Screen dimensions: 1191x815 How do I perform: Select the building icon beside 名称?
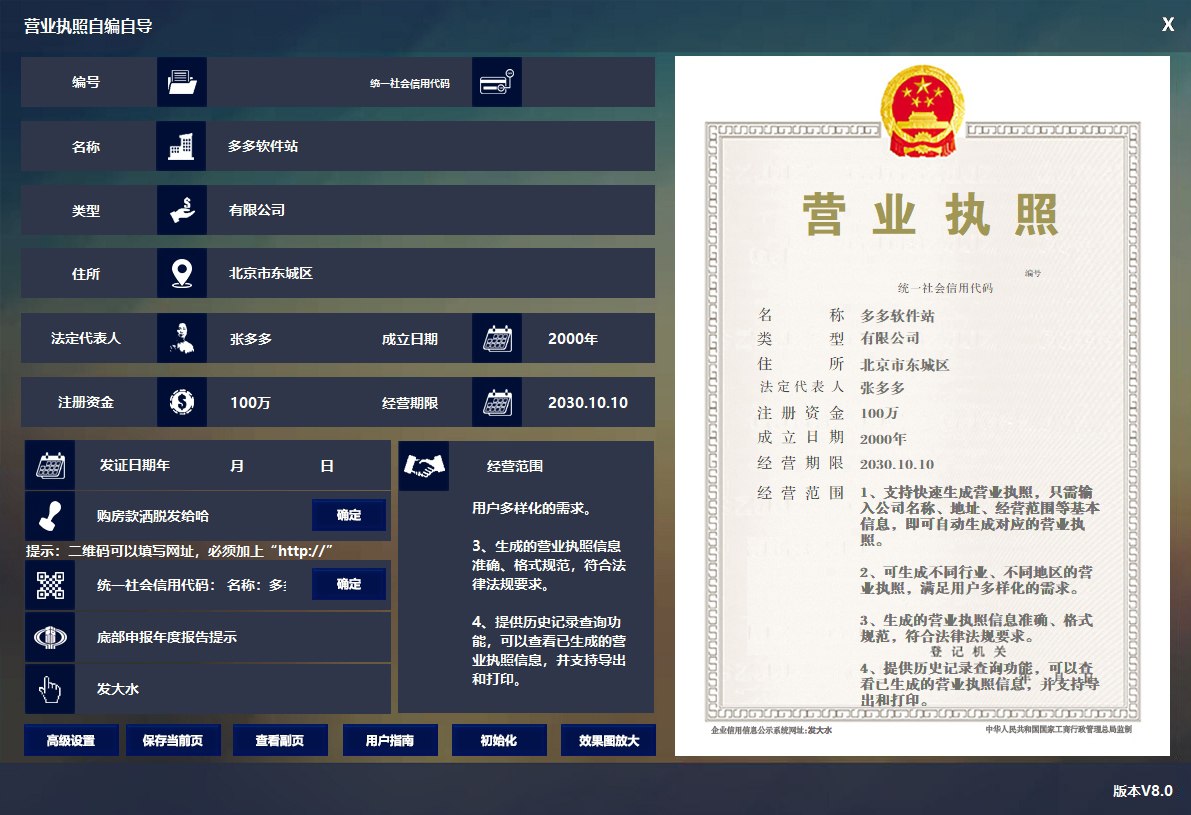[181, 146]
